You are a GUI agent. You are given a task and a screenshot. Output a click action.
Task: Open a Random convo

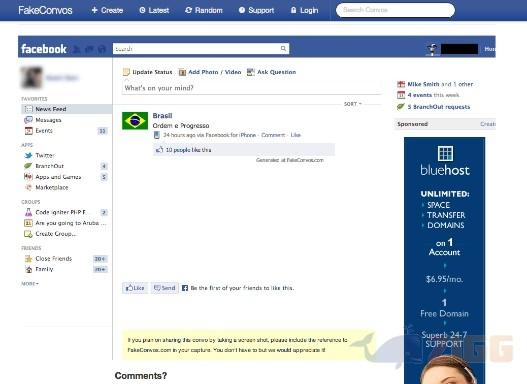tap(204, 10)
